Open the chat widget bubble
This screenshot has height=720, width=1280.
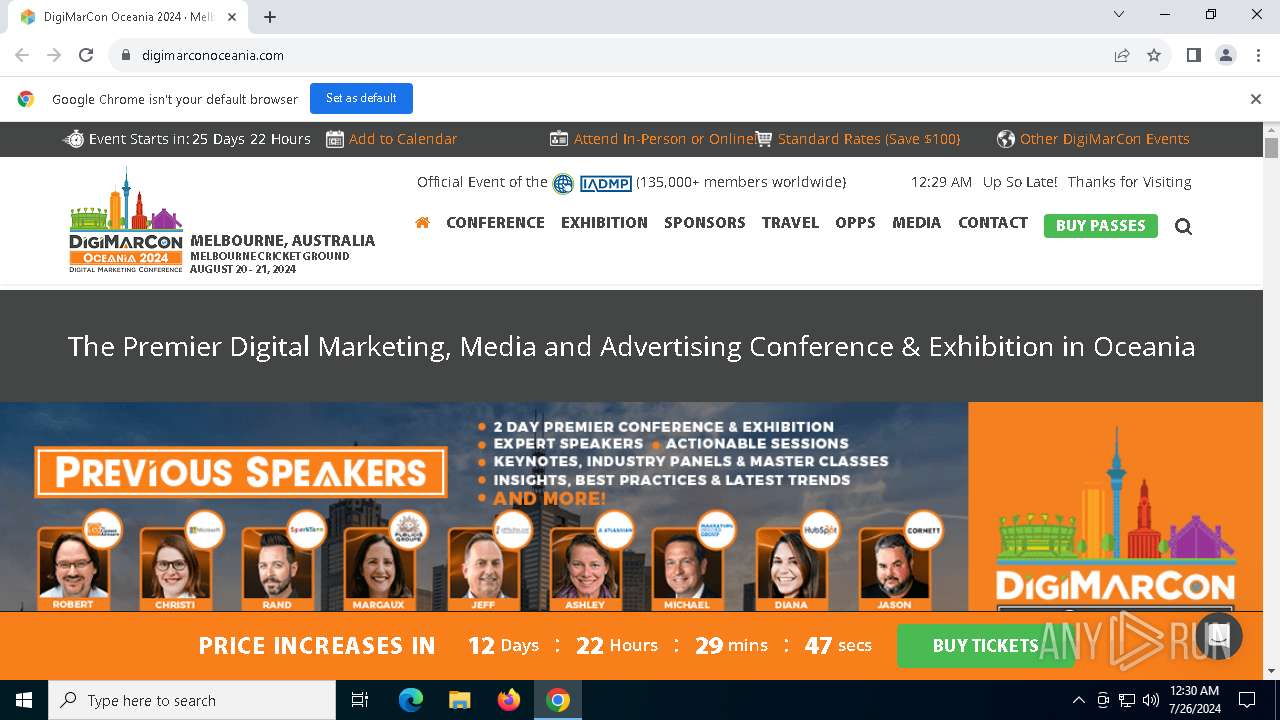1218,635
